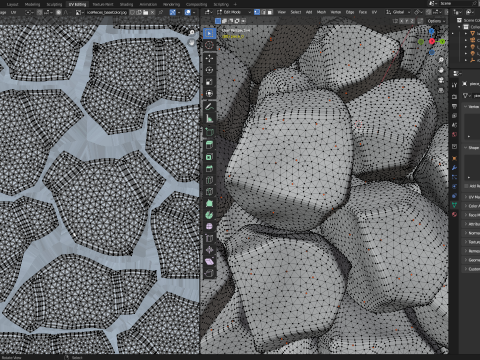The image size is (480, 360).
Task: Open the Select menu in viewport header
Action: [x=296, y=12]
